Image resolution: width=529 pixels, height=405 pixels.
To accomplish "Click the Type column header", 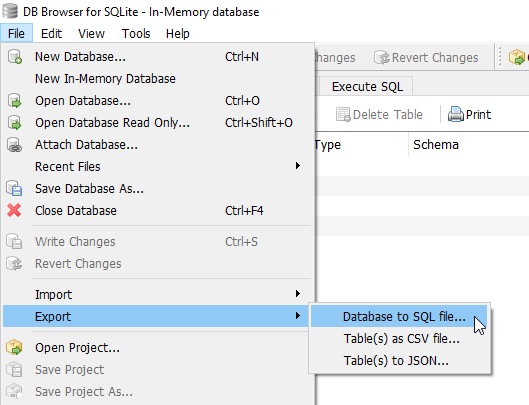I will click(x=327, y=145).
